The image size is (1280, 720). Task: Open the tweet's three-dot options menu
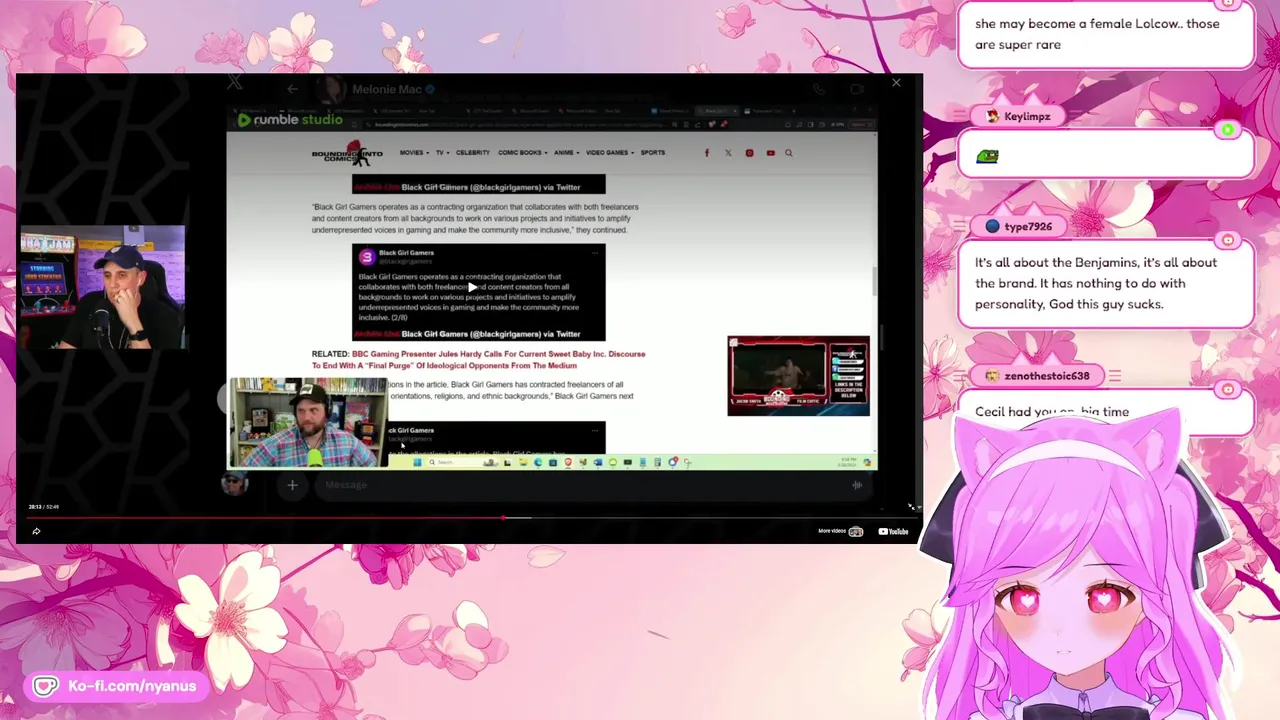595,253
